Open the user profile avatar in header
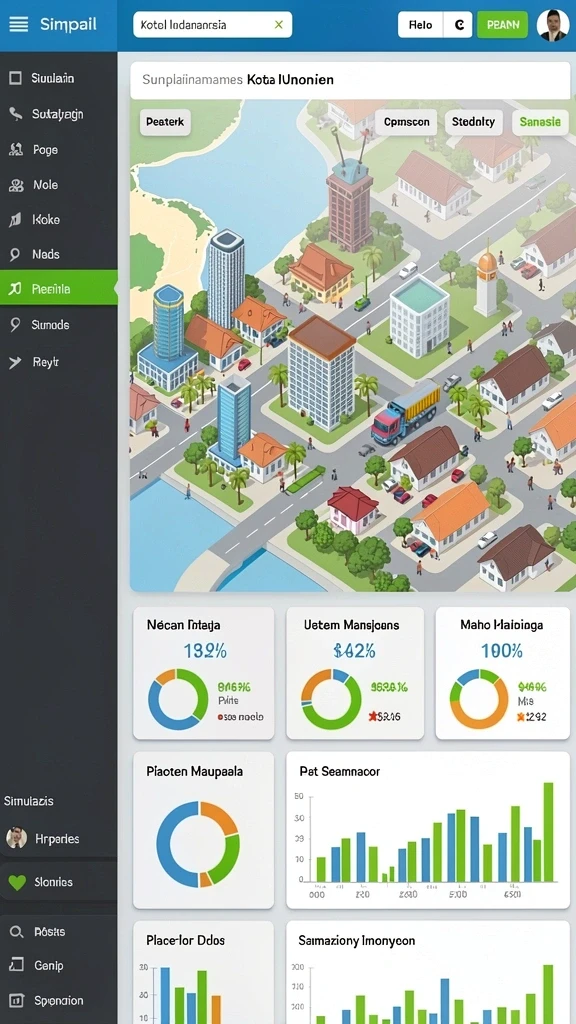576x1024 pixels. [x=552, y=25]
